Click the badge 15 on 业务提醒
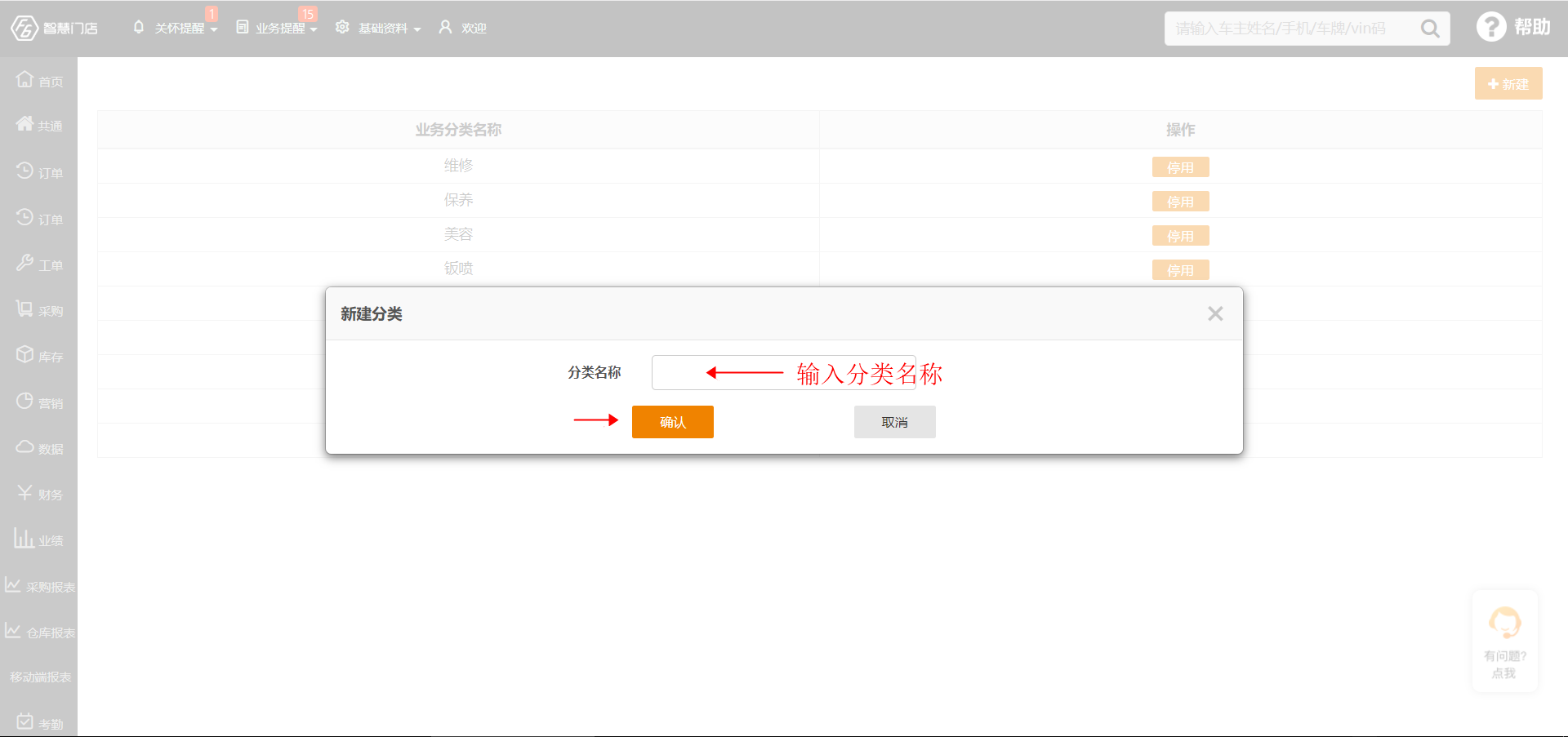1568x737 pixels. click(x=308, y=14)
